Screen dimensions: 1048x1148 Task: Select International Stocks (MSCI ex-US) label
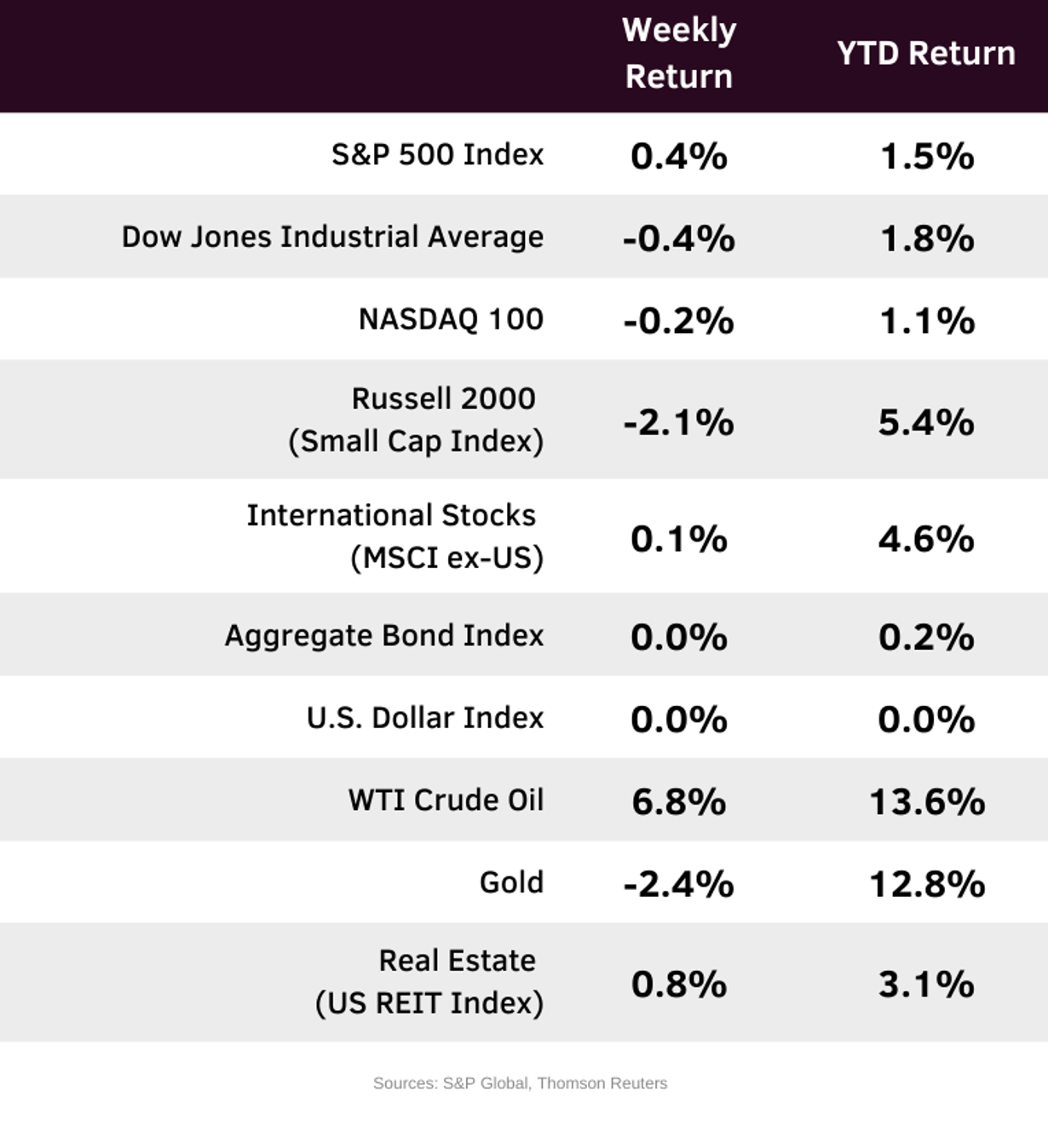(x=394, y=537)
